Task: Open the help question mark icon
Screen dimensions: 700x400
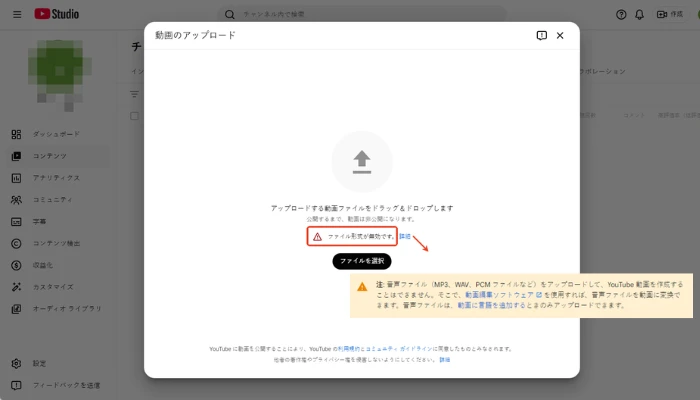Action: 621,14
